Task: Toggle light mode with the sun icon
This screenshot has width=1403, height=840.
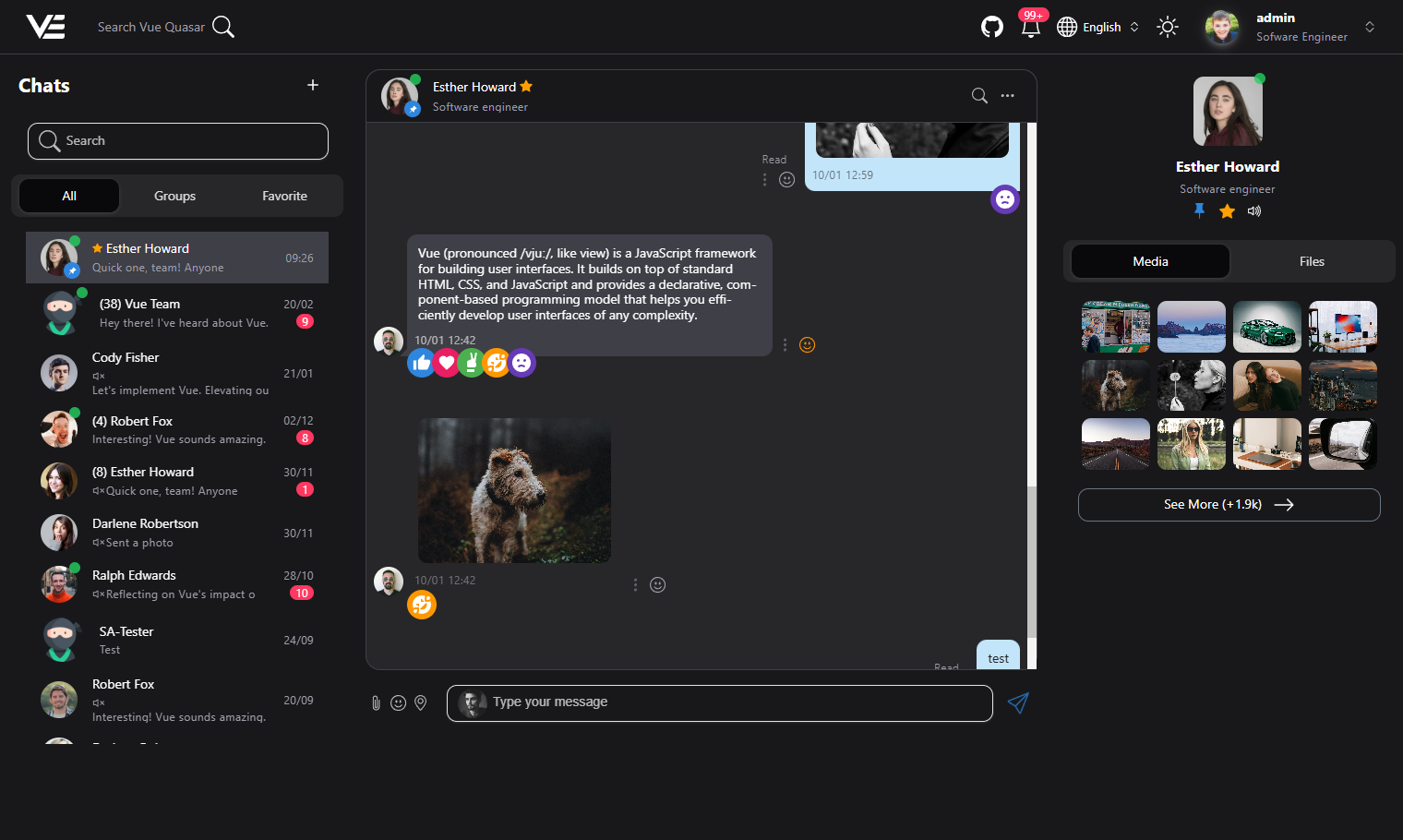Action: 1168,28
